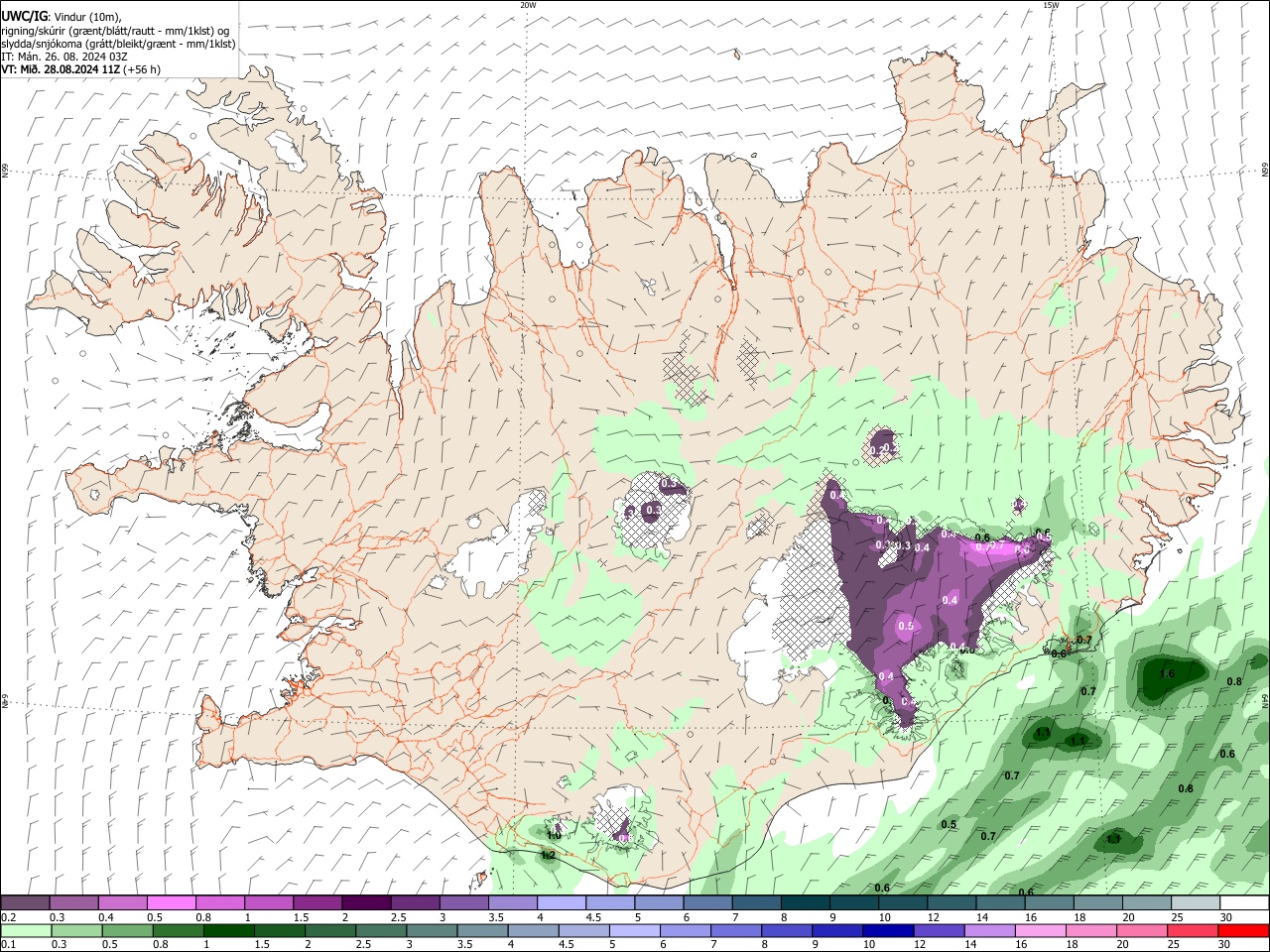
Task: Click the valid time 'VT: Mið. 28.08.2024 11Z'
Action: [x=60, y=69]
